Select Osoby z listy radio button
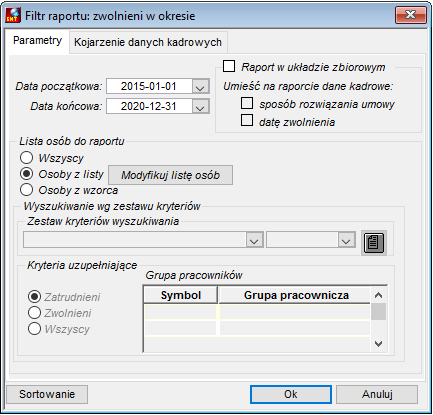 point(26,174)
